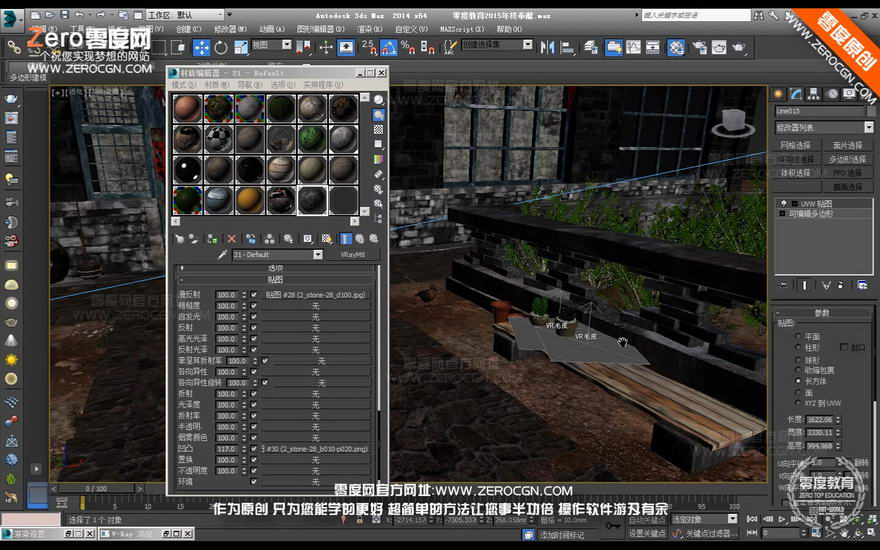This screenshot has height=550, width=880.
Task: Click the VRayMtl material type button
Action: [352, 255]
